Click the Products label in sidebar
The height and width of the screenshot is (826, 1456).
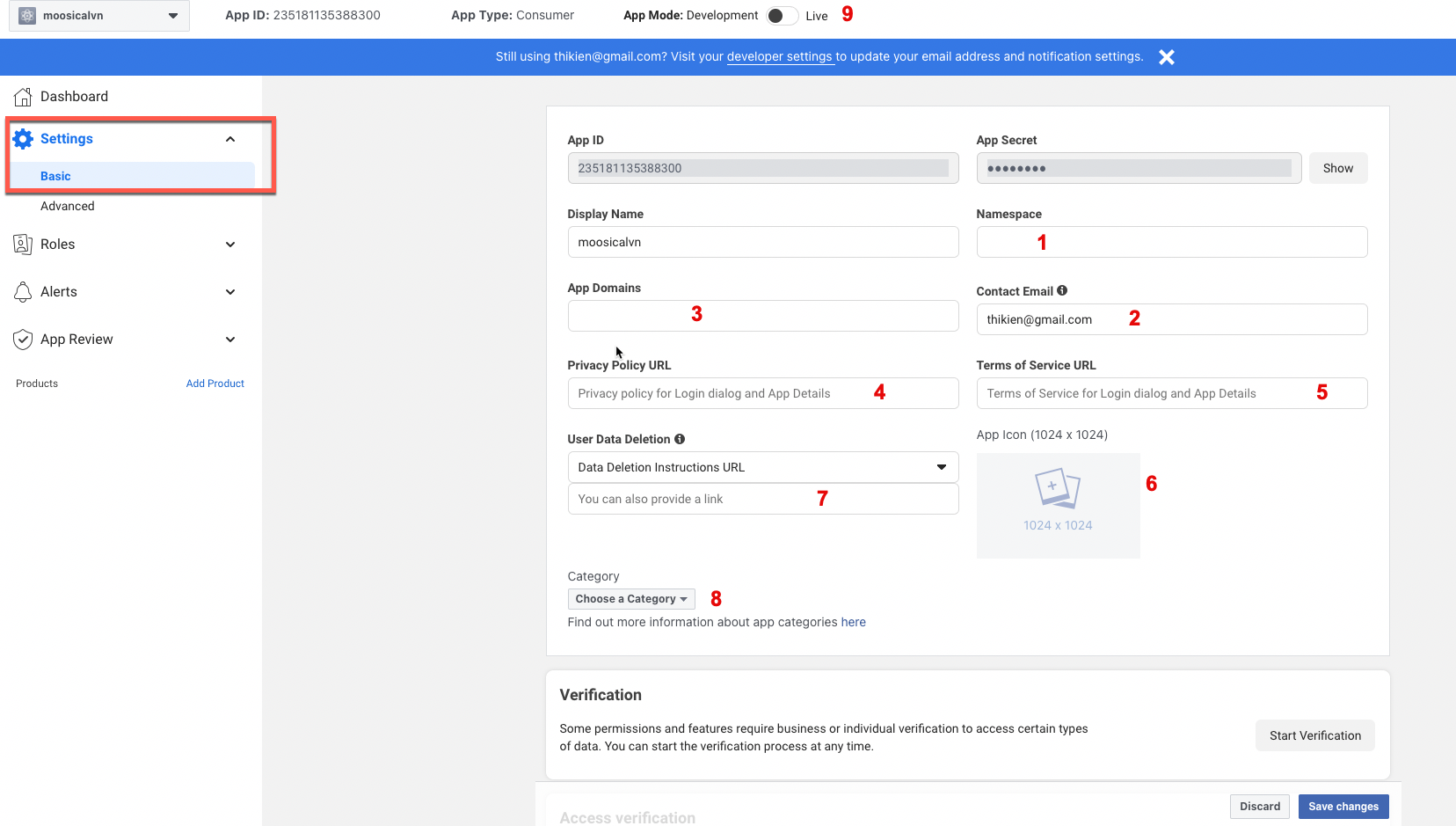tap(37, 384)
